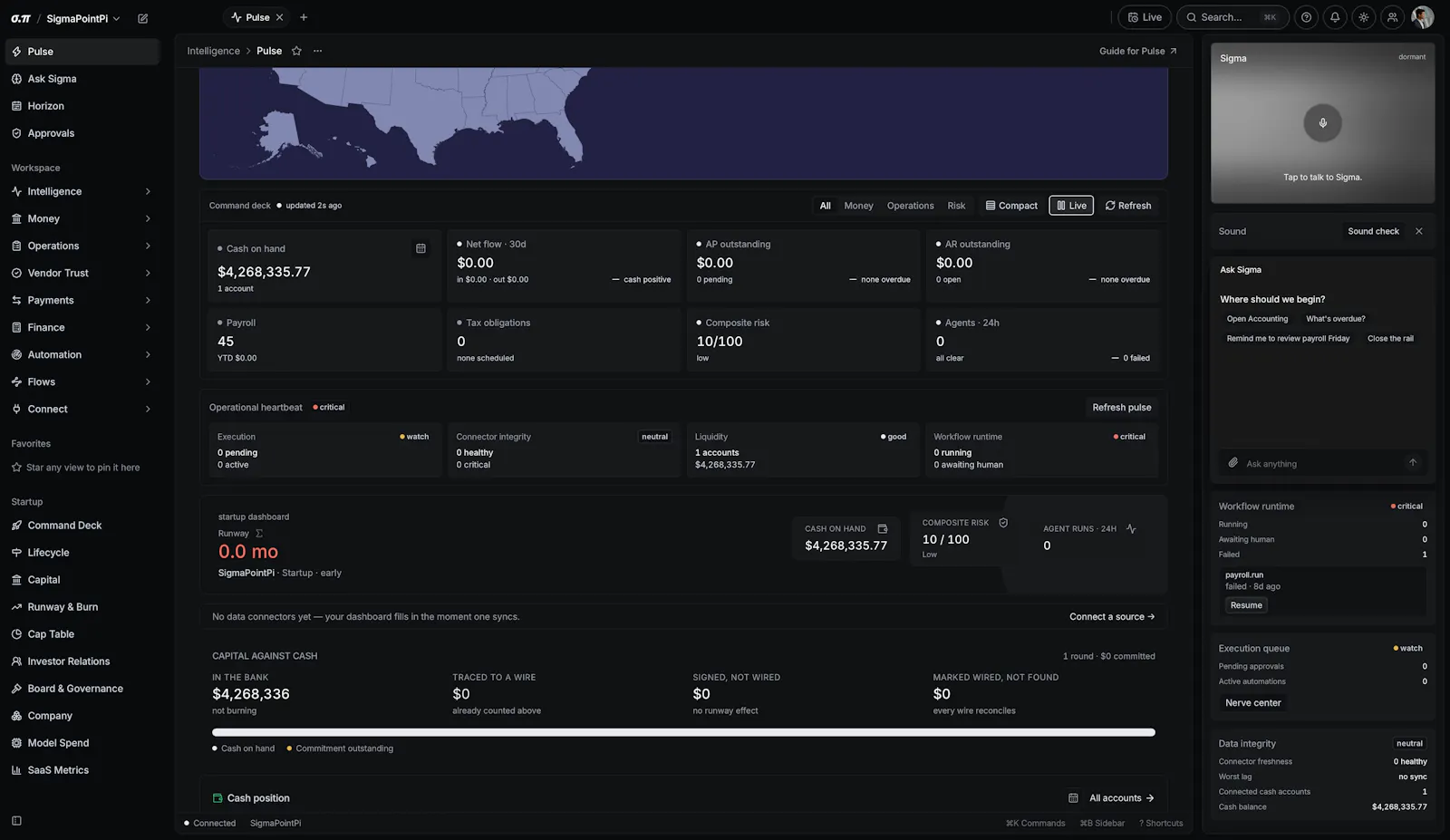Screen dimensions: 1450x840
Task: Close the Sound panel with X
Action: coord(1419,231)
